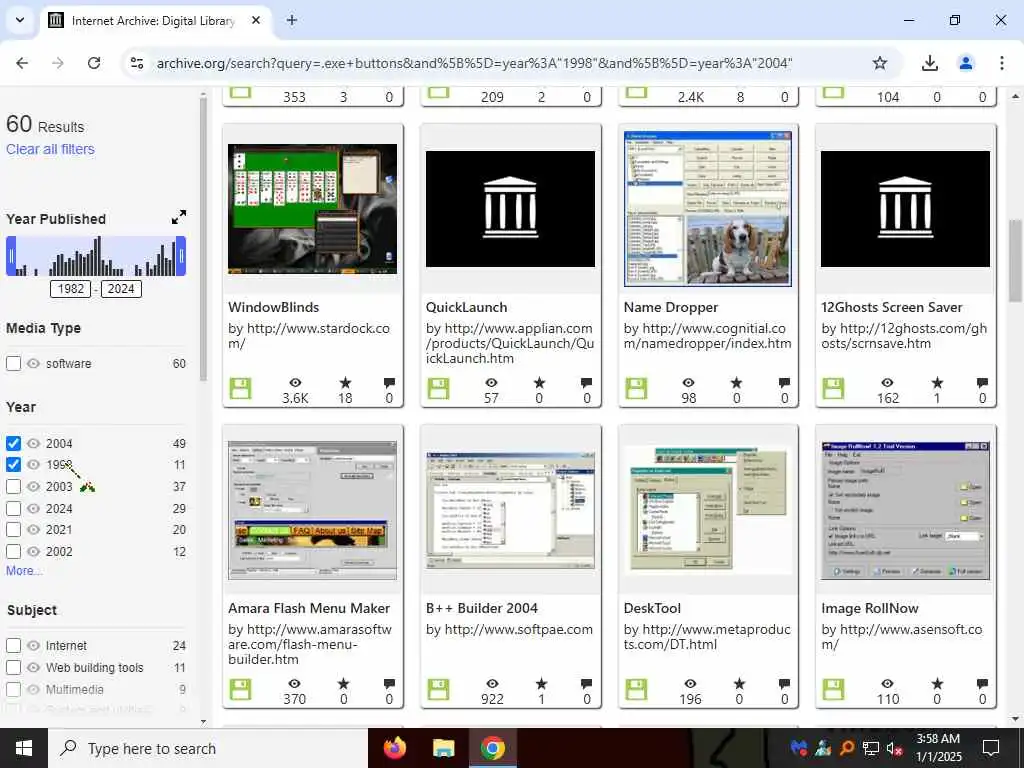1024x768 pixels.
Task: Check the 2024 year filter
Action: pos(13,508)
